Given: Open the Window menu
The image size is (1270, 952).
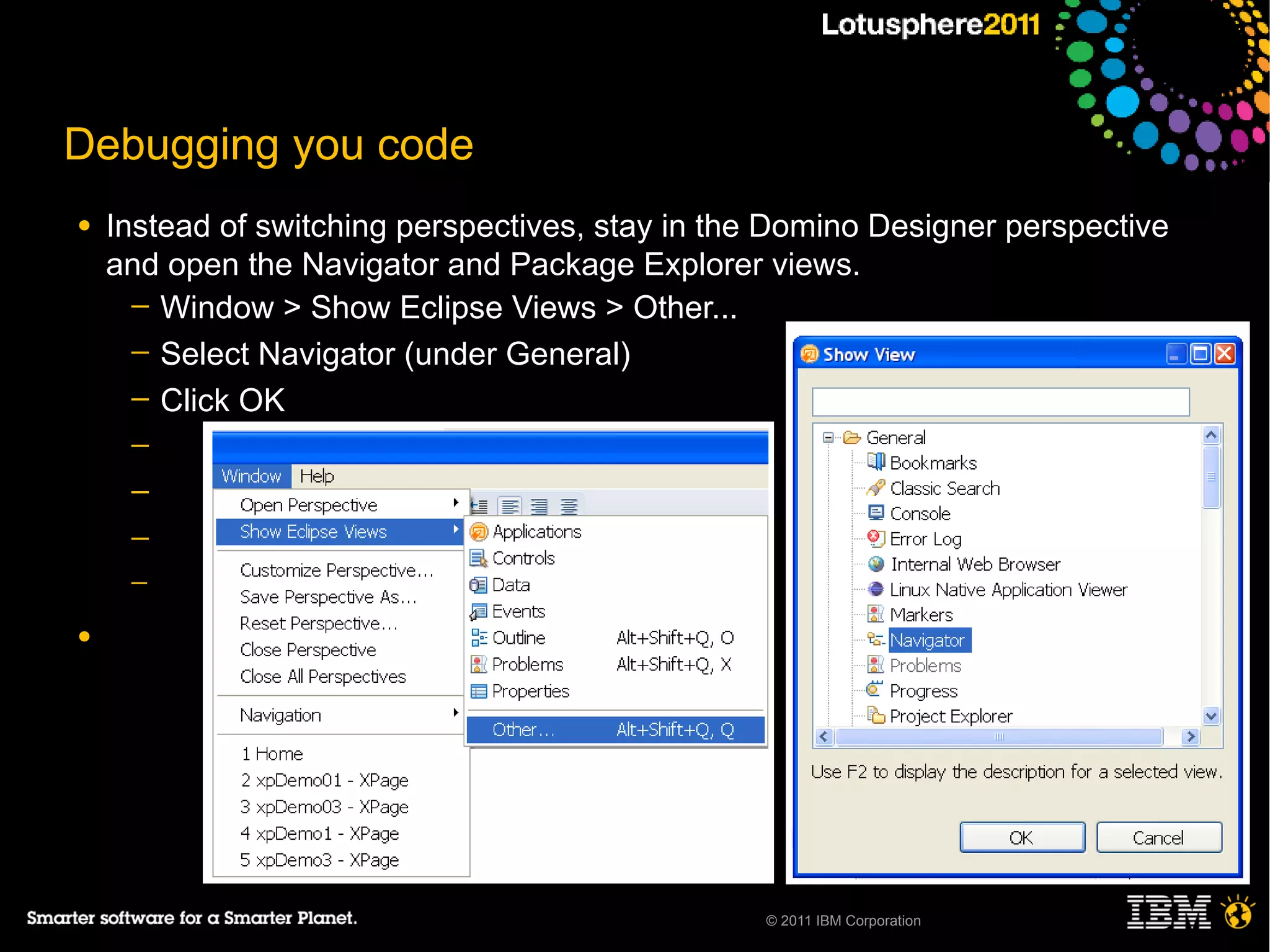Looking at the screenshot, I should point(251,476).
